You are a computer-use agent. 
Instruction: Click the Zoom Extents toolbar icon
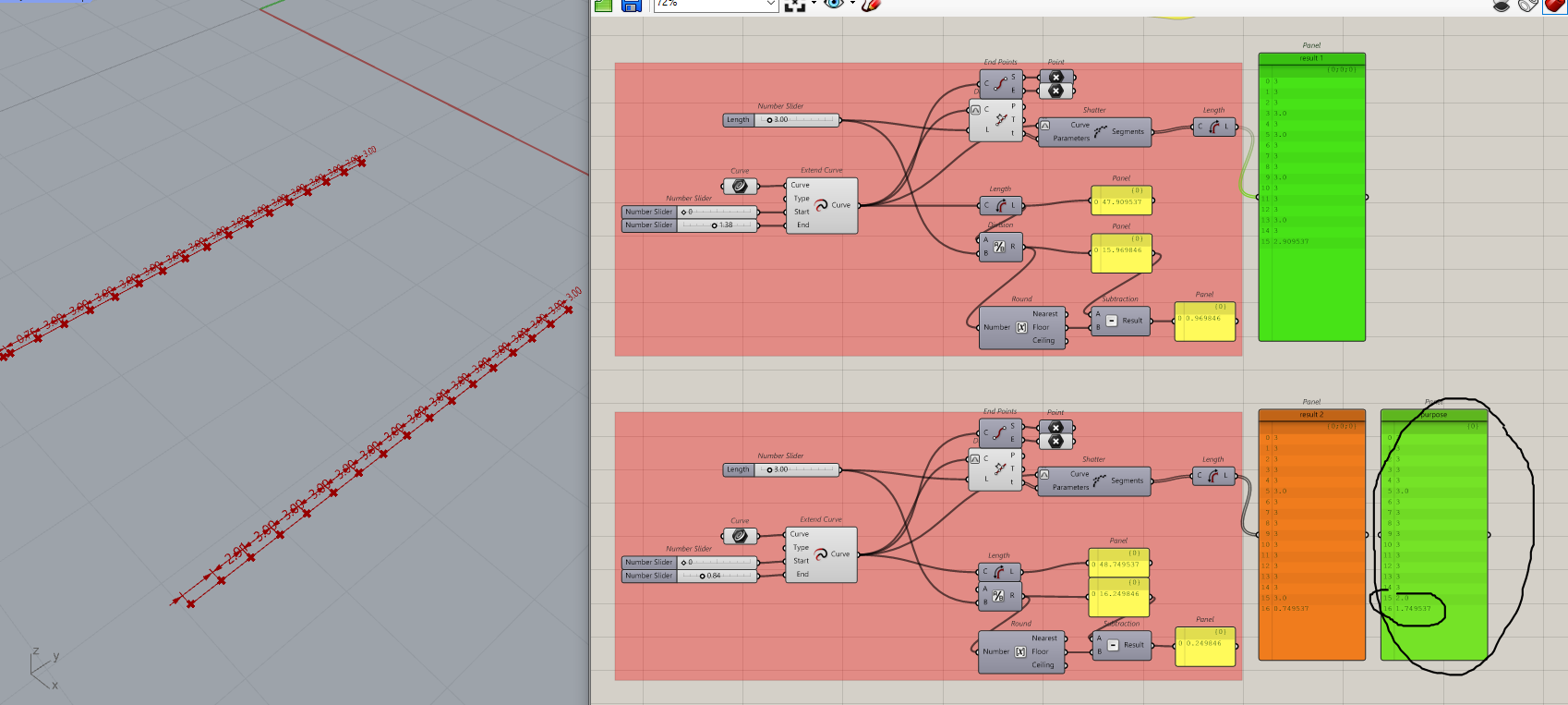point(794,6)
